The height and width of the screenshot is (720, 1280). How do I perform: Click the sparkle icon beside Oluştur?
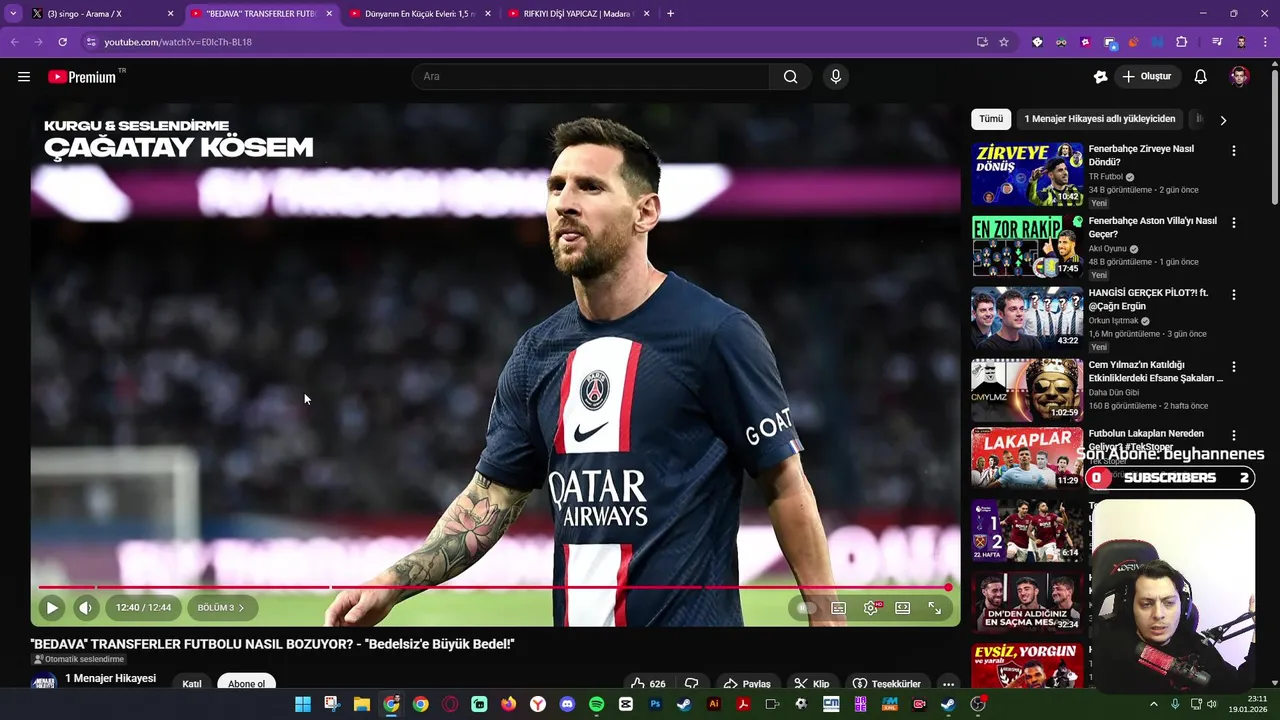point(1100,76)
